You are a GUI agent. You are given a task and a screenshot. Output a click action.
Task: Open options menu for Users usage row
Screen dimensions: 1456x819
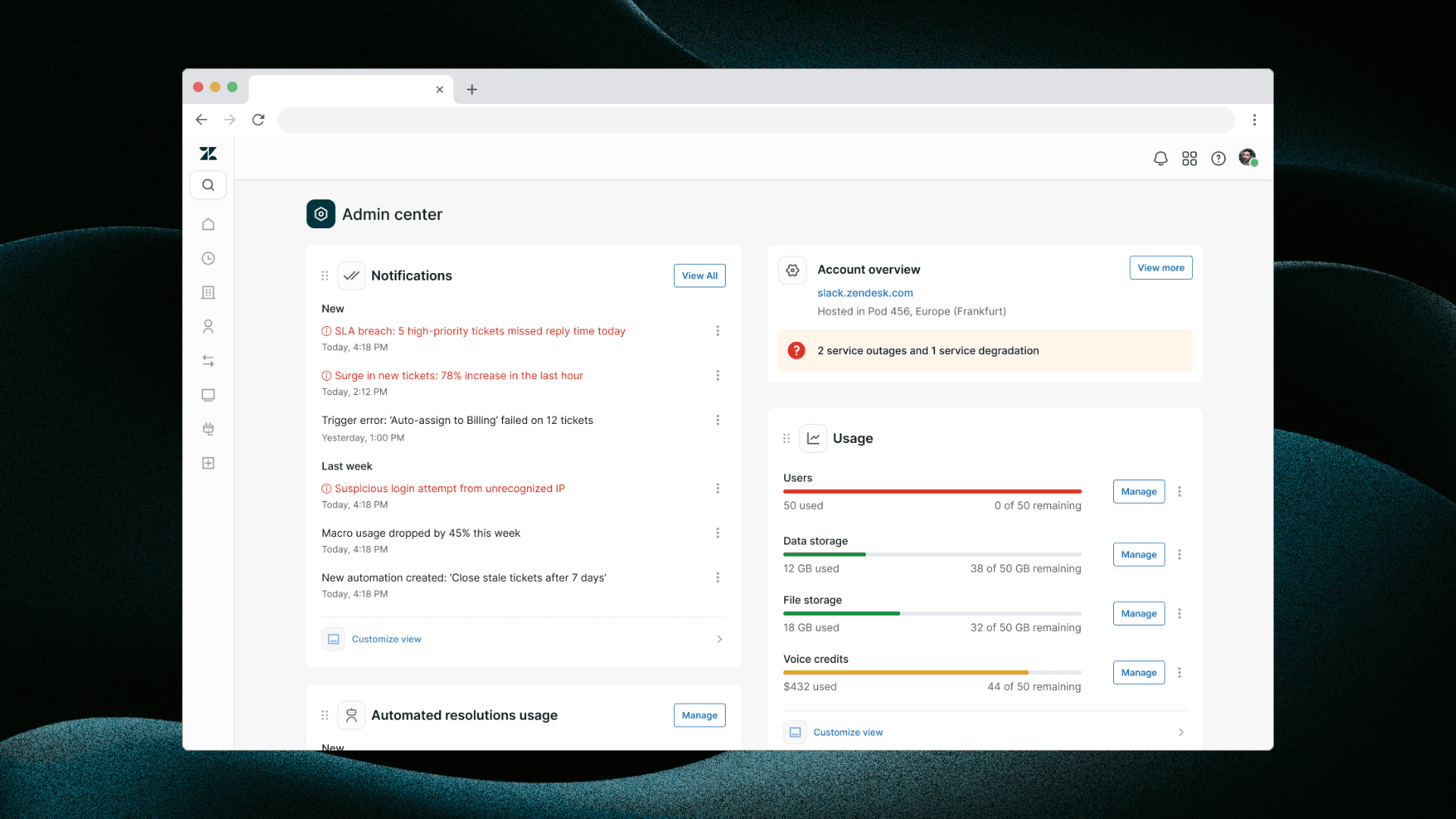point(1179,491)
